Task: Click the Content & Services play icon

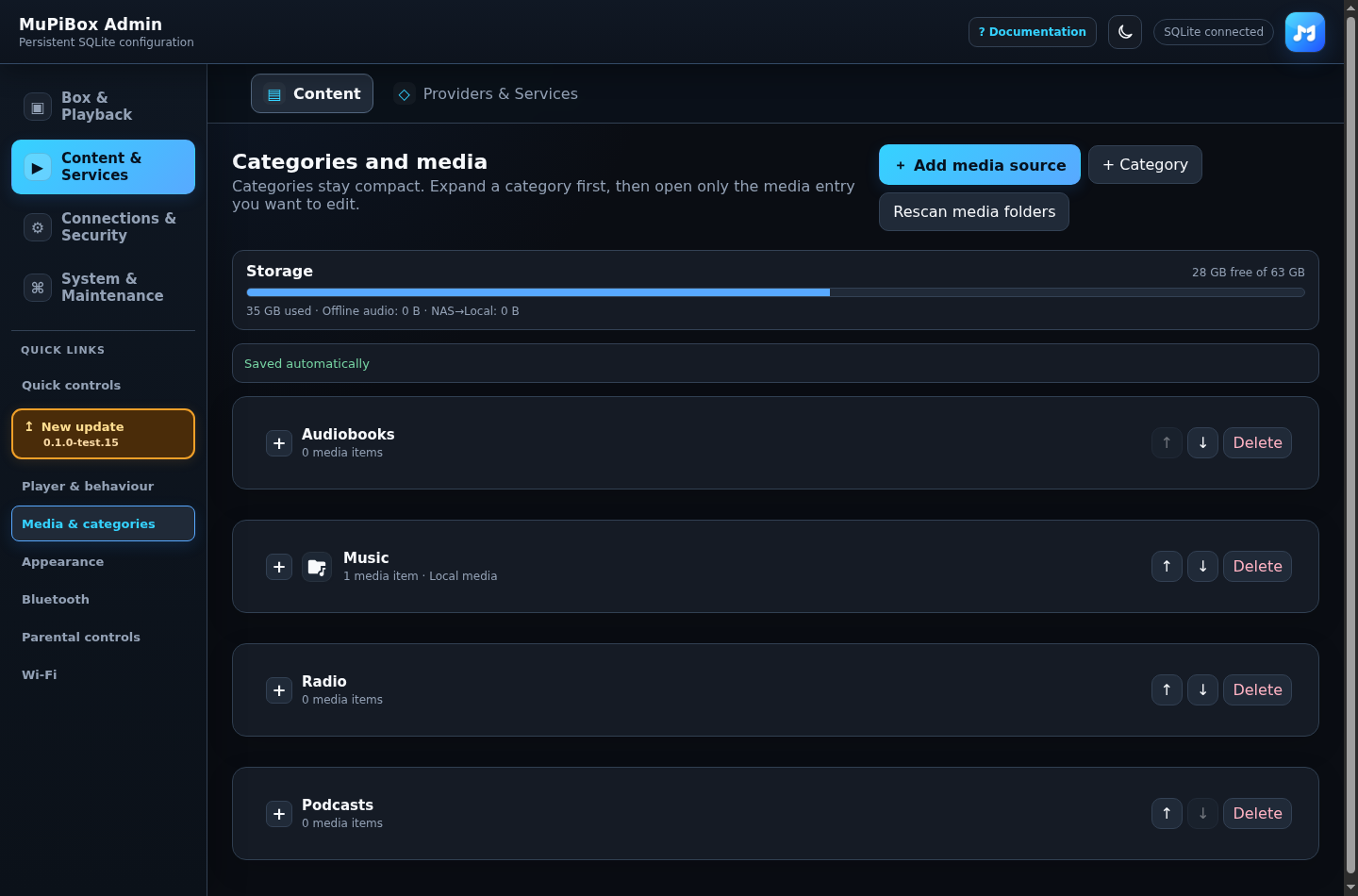Action: click(x=38, y=168)
